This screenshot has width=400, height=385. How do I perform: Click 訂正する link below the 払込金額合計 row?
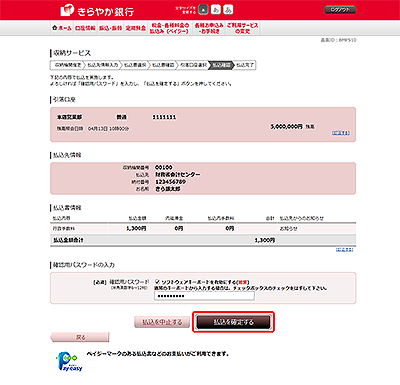pyautogui.click(x=344, y=249)
